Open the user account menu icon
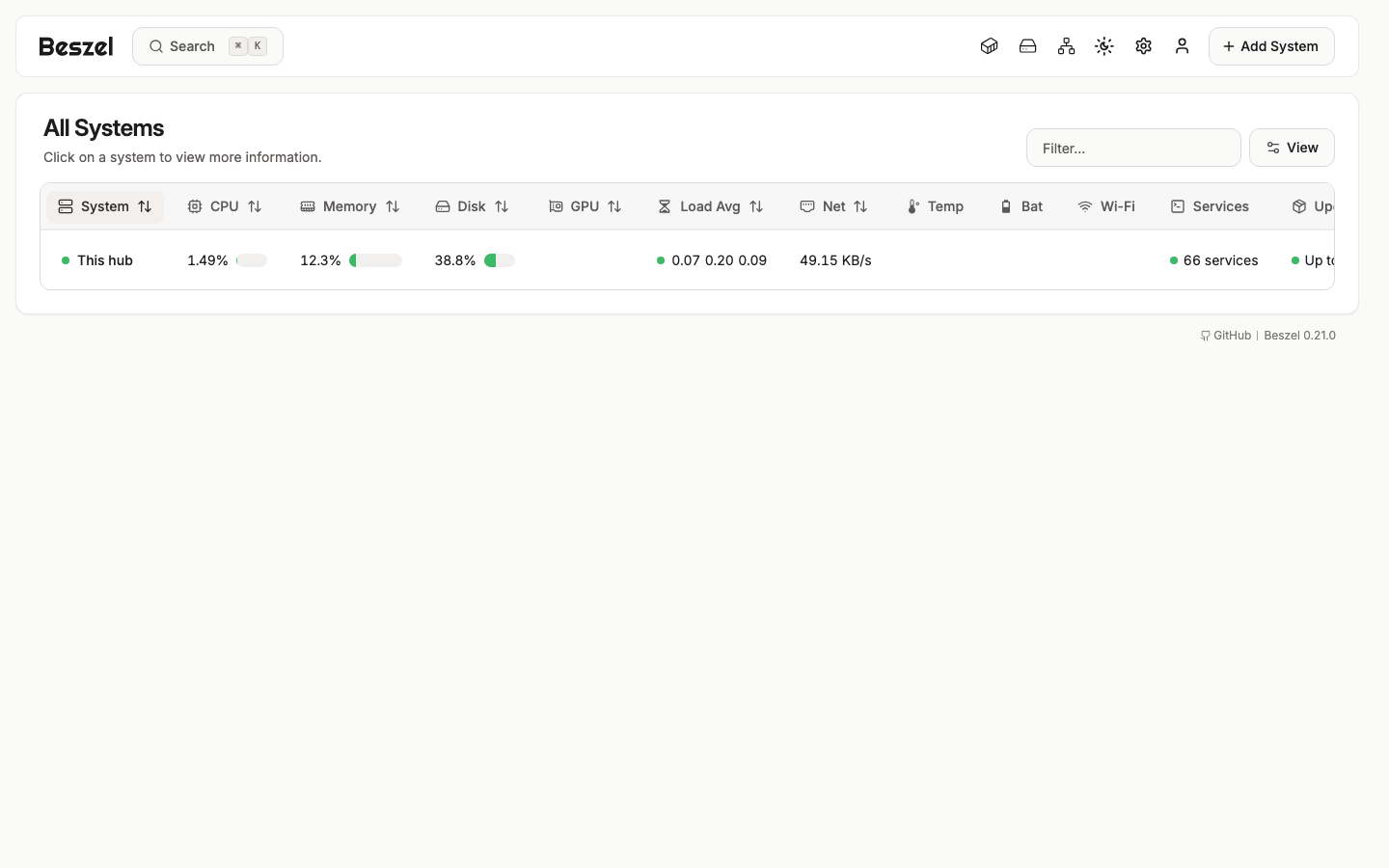1389x868 pixels. pos(1182,46)
